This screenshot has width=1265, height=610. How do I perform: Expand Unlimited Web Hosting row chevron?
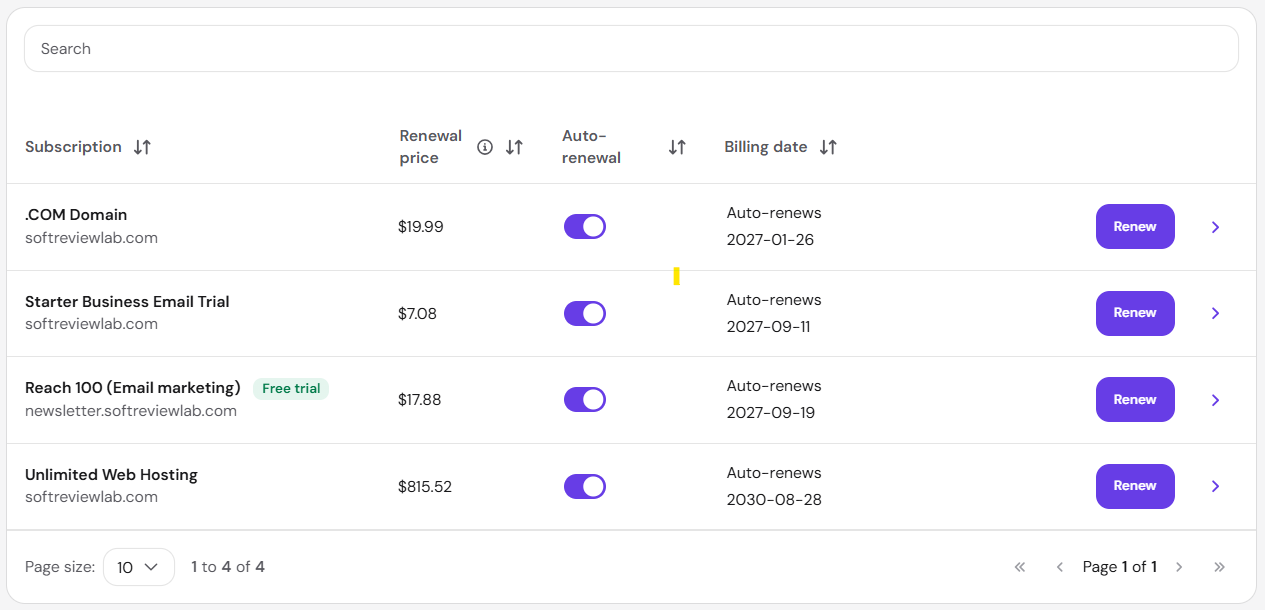click(1215, 486)
